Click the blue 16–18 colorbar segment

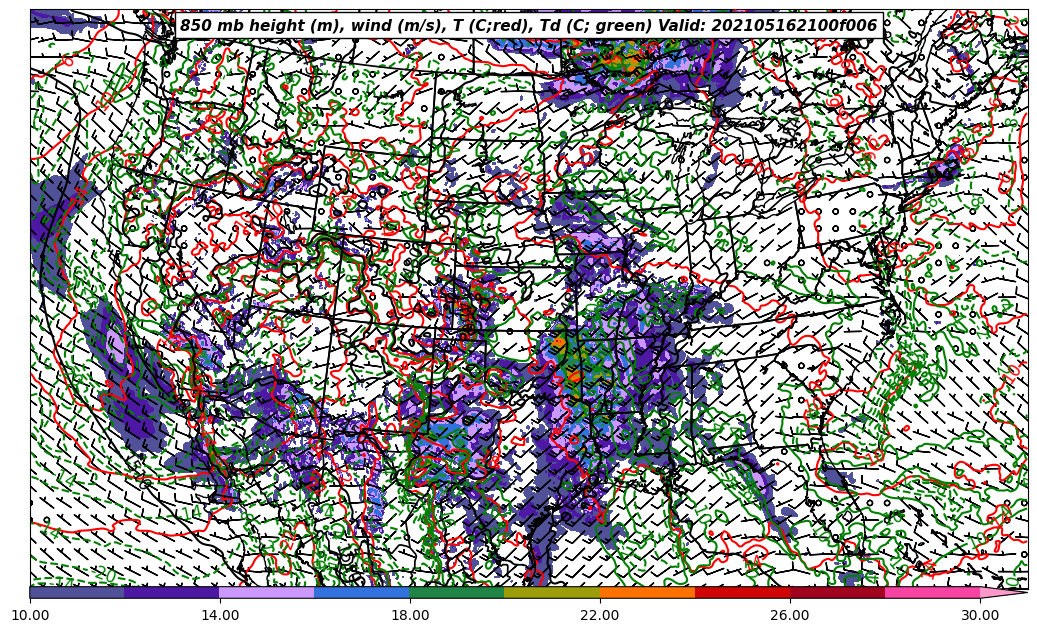[x=362, y=592]
